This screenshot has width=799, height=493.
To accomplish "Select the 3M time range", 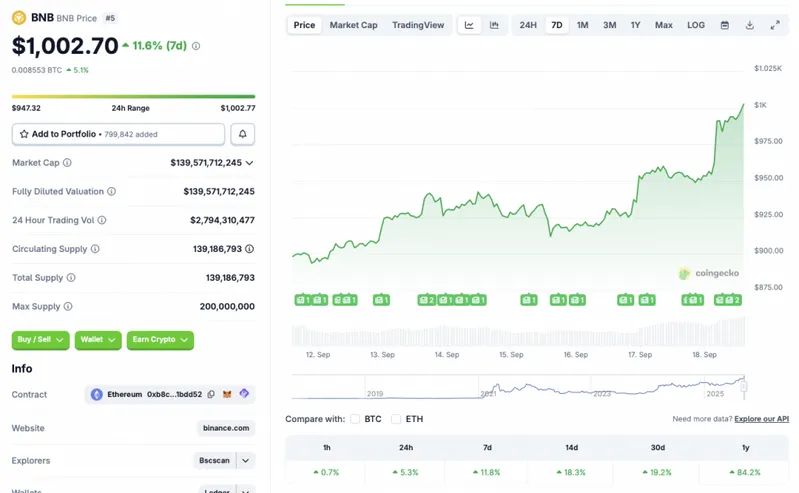I will click(x=609, y=25).
